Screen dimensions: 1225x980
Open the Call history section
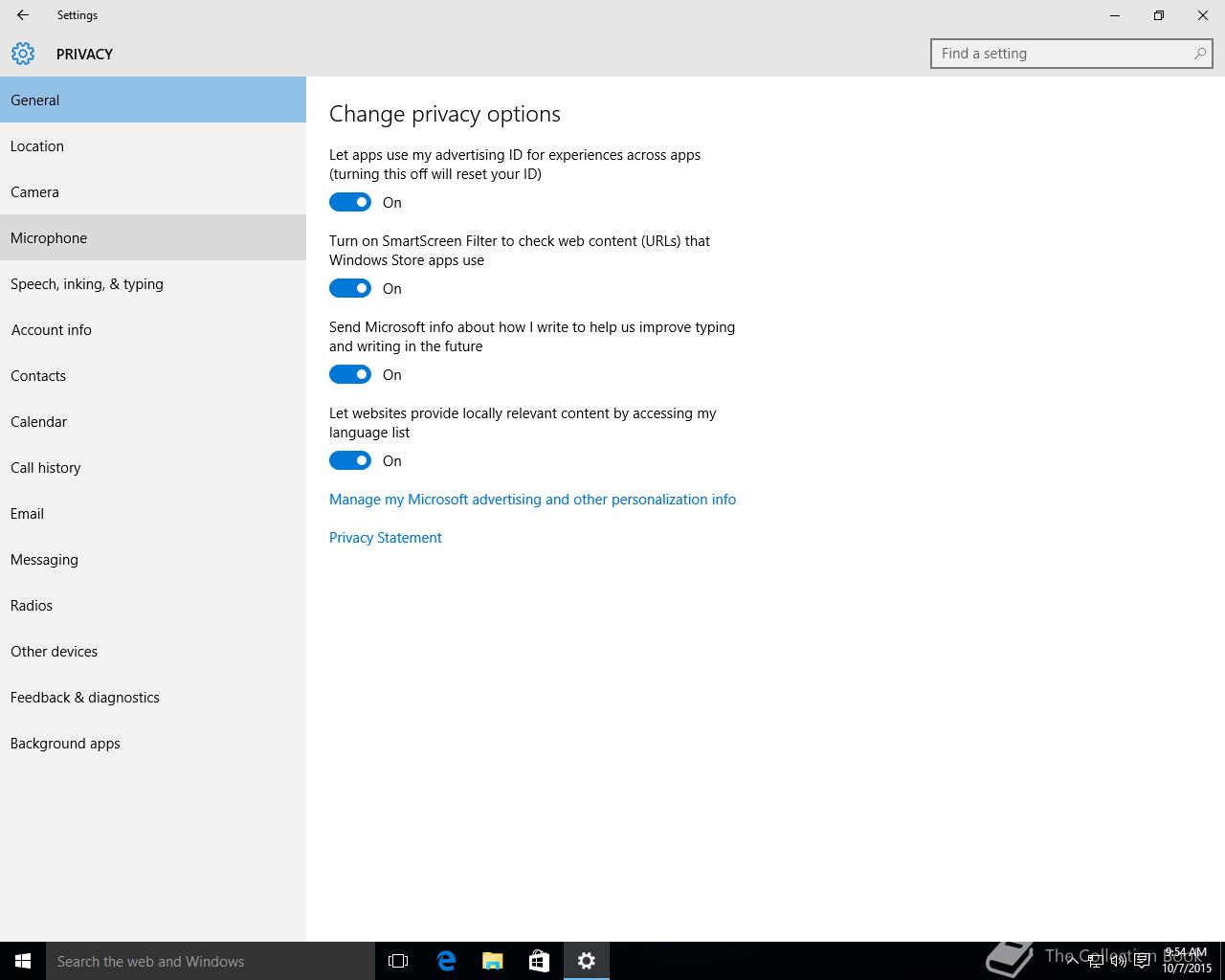[x=153, y=467]
